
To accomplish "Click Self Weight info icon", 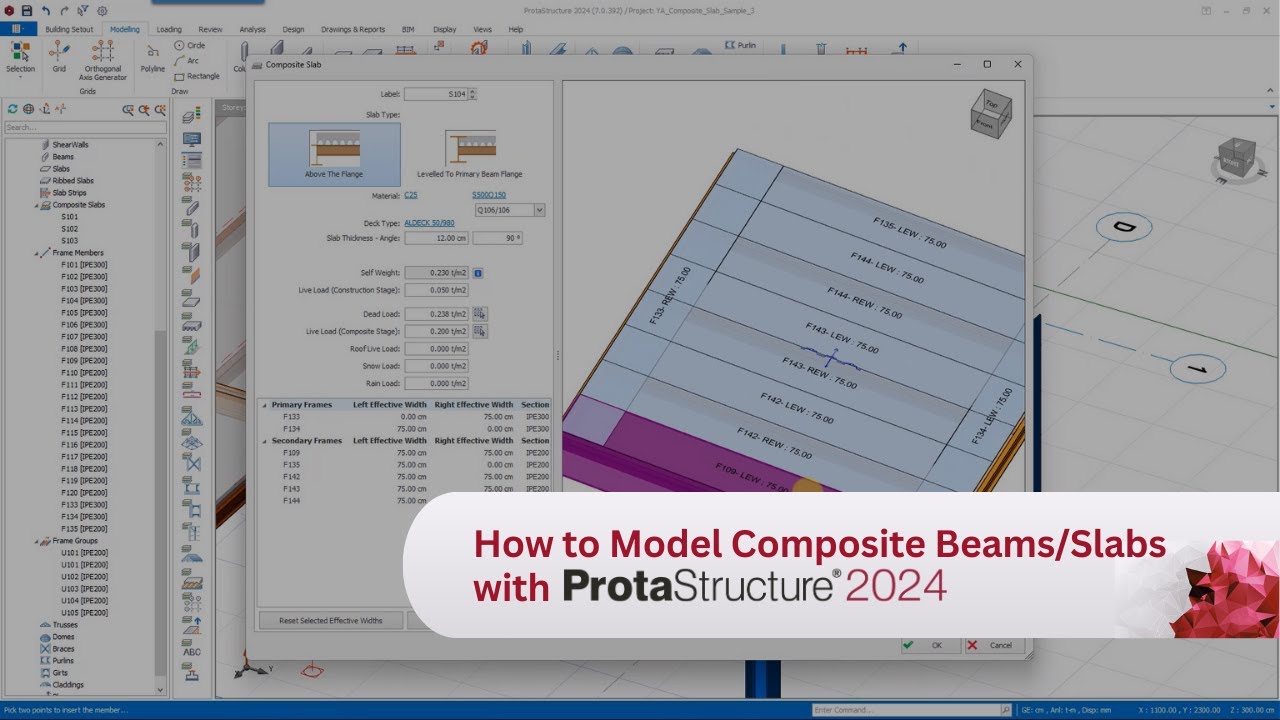I will [478, 273].
